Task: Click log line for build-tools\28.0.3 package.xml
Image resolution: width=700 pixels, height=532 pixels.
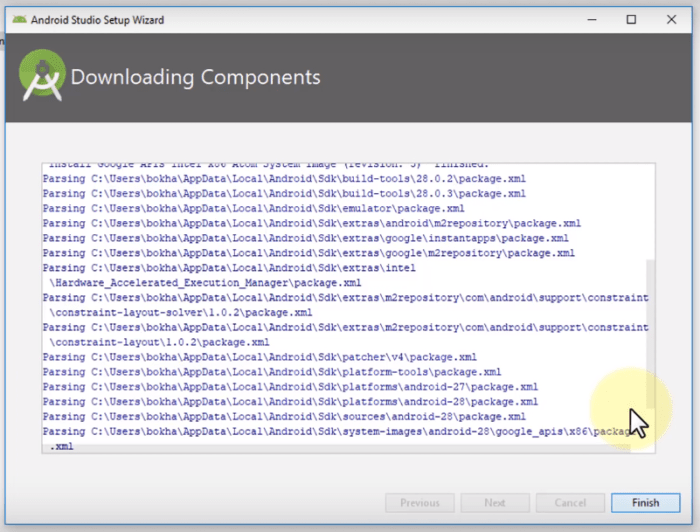Action: tap(284, 194)
